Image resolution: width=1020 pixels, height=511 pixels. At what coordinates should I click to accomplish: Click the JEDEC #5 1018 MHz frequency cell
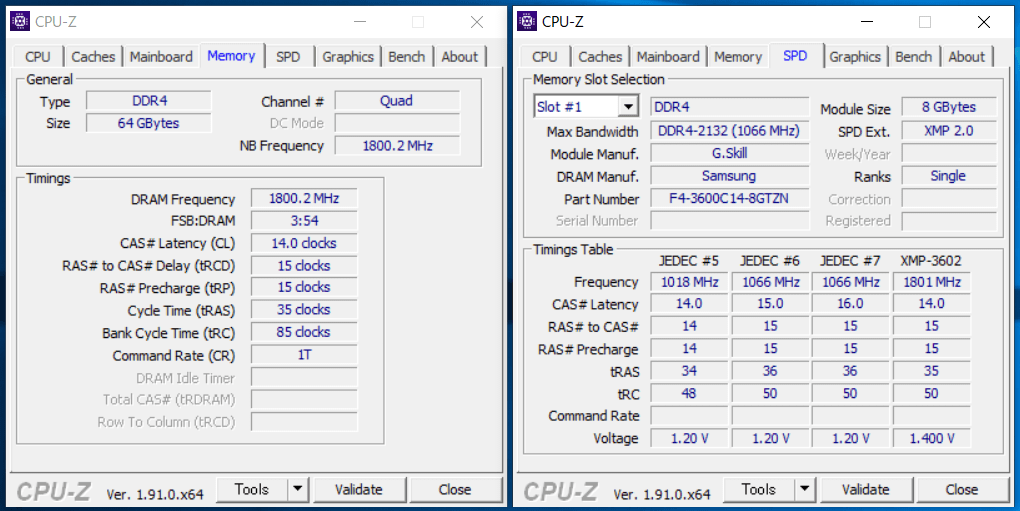click(689, 282)
